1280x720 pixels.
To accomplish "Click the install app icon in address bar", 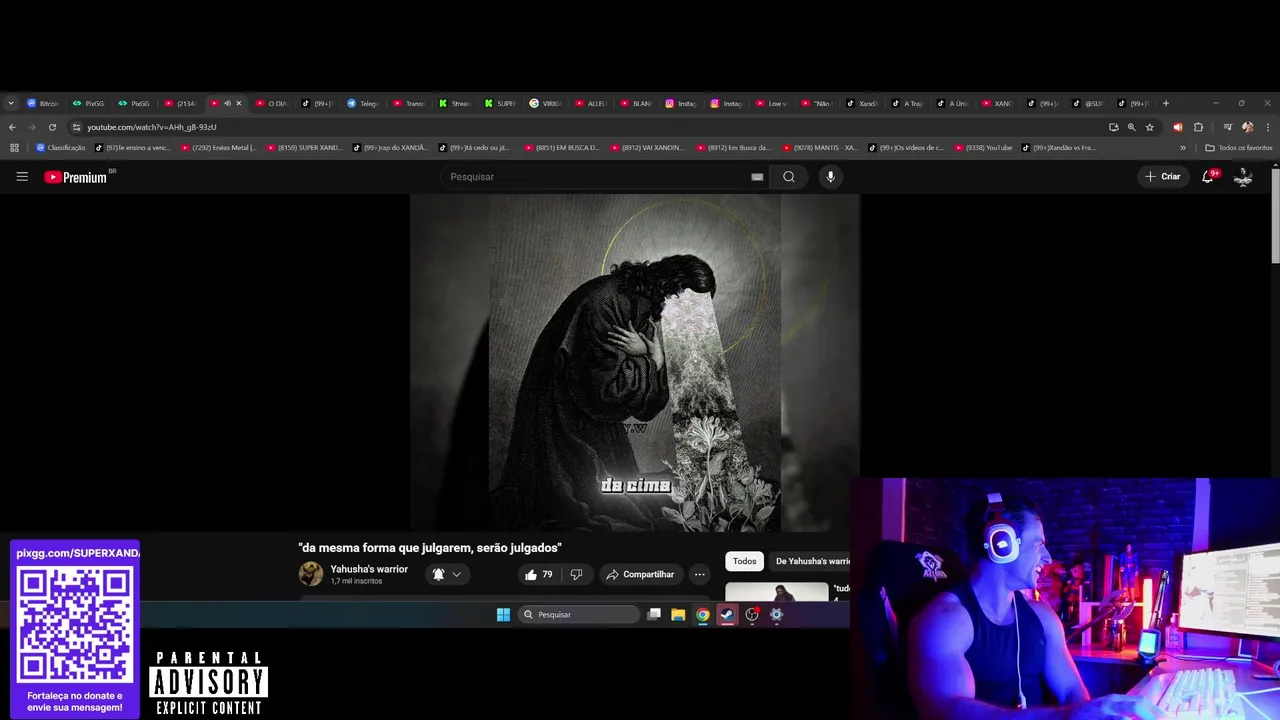I will (1113, 127).
